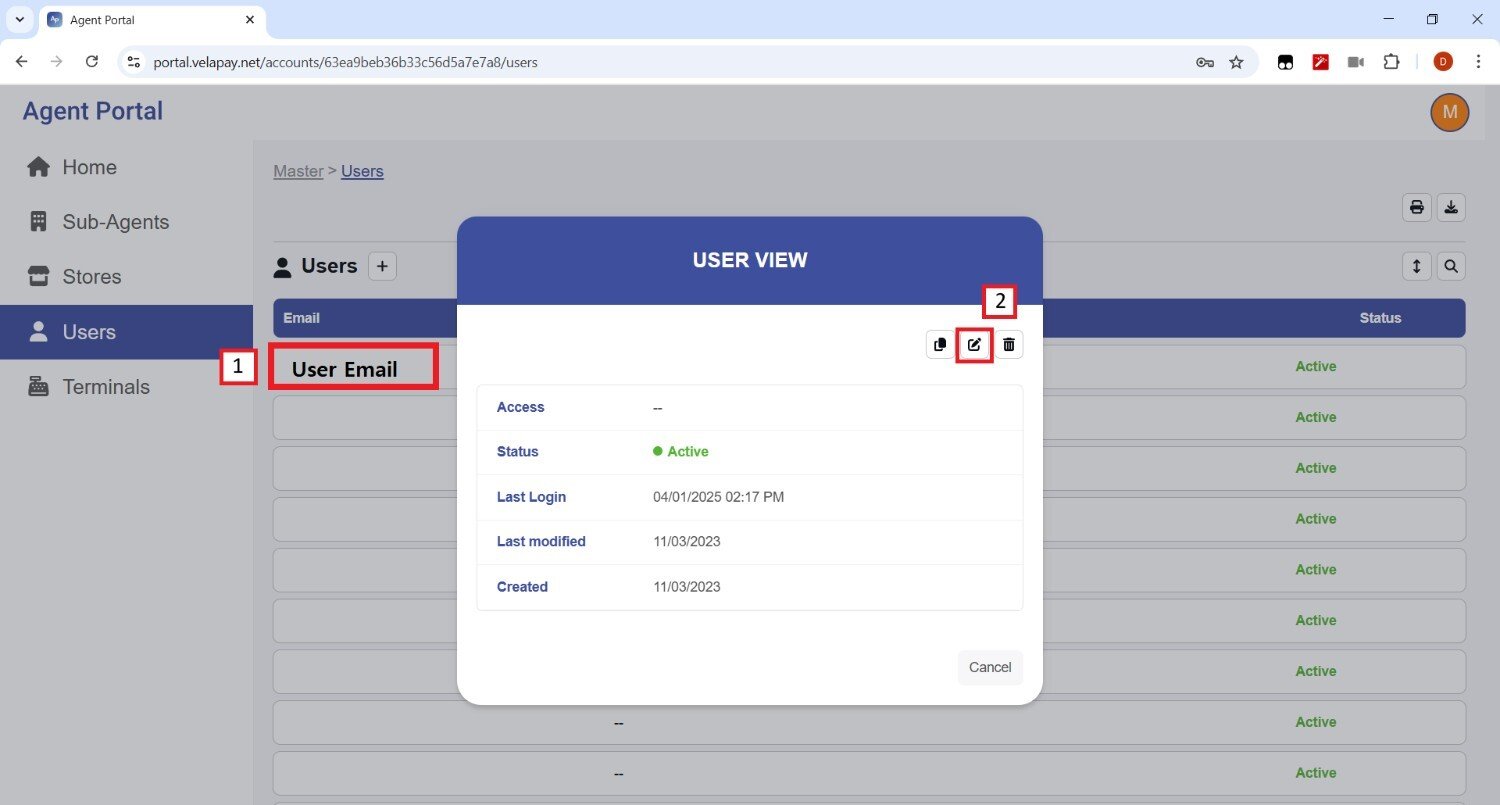Open the search magnifier icon
The width and height of the screenshot is (1500, 805).
1451,266
